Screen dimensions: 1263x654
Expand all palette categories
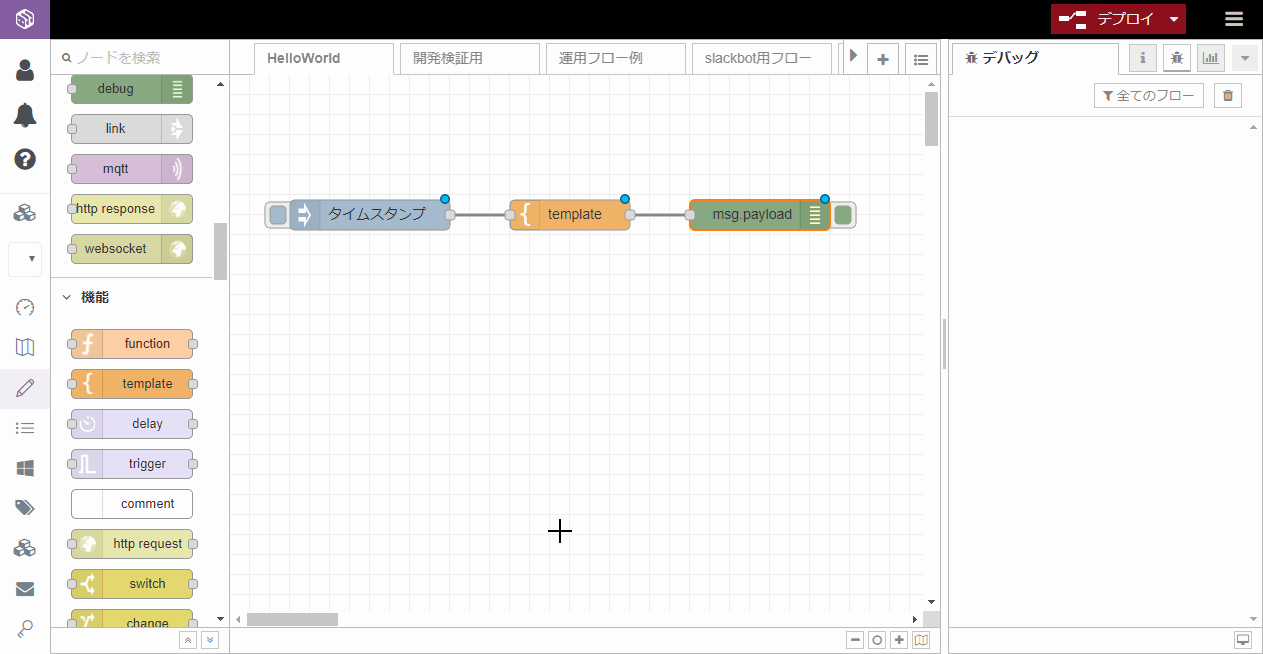pyautogui.click(x=209, y=640)
